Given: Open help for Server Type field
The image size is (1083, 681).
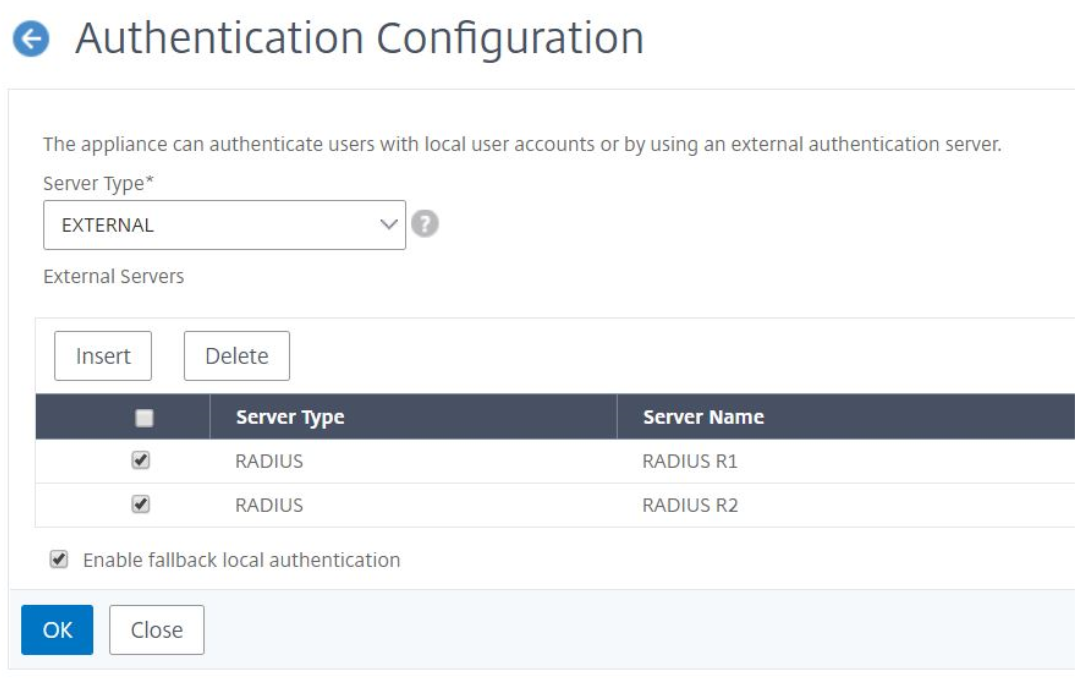Looking at the screenshot, I should click(425, 224).
